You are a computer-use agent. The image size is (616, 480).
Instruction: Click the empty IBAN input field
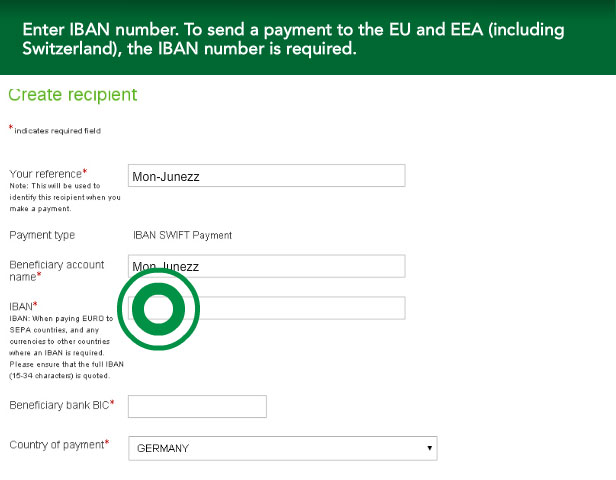266,308
